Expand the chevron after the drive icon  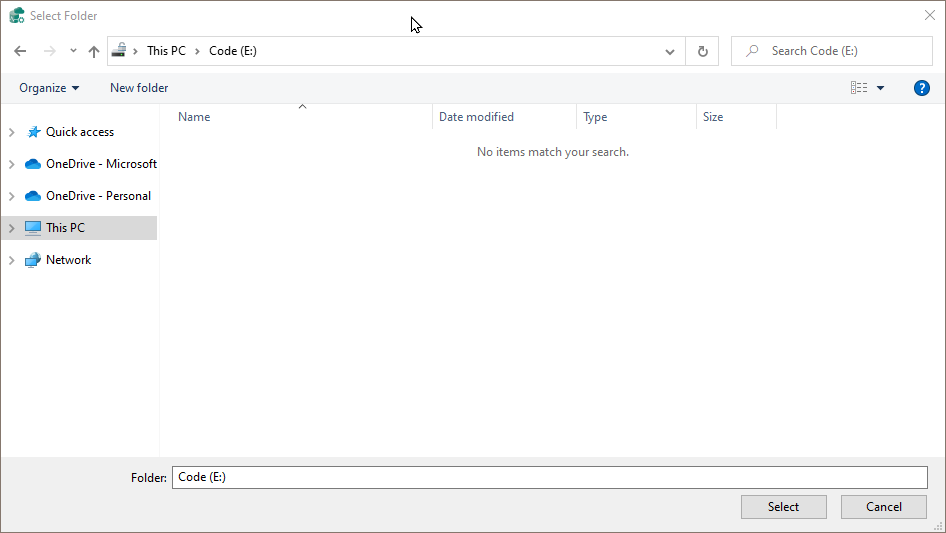pyautogui.click(x=135, y=51)
